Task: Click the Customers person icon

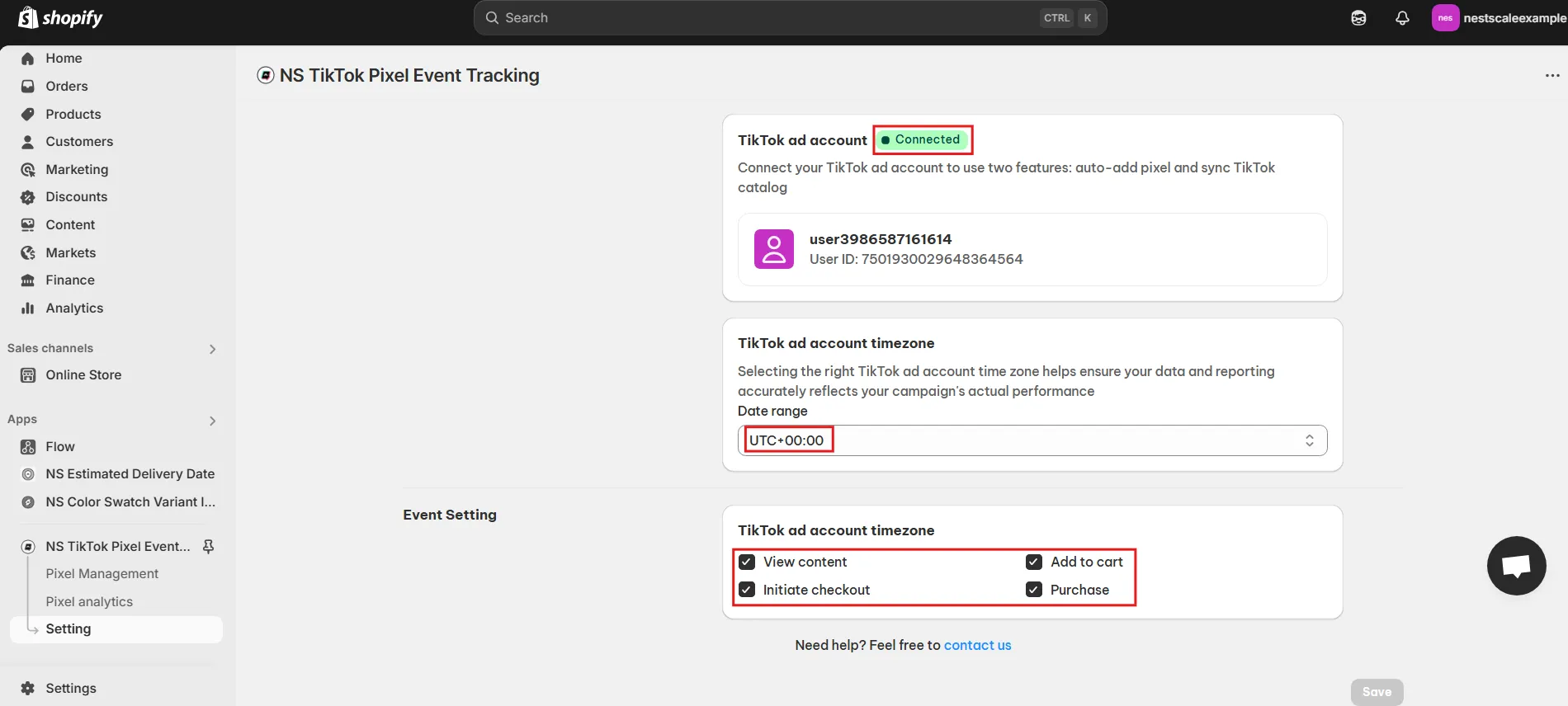Action: (28, 142)
